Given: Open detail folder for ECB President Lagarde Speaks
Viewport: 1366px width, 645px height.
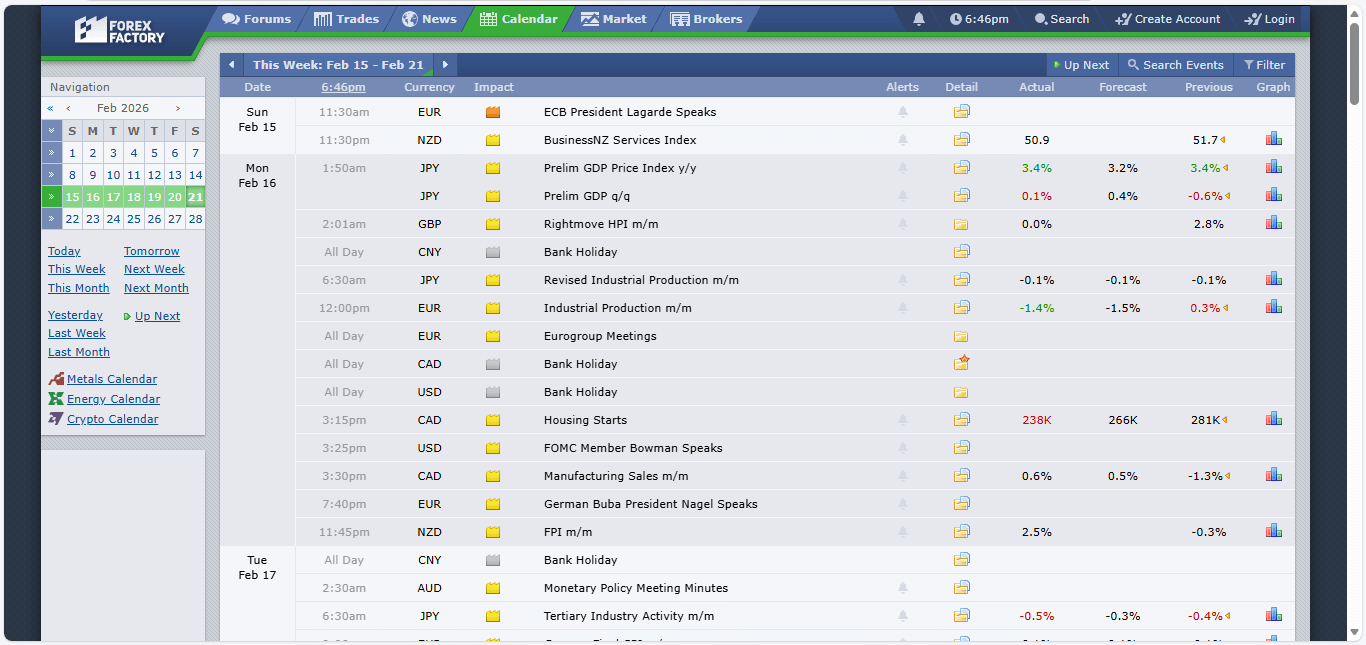Looking at the screenshot, I should point(961,112).
